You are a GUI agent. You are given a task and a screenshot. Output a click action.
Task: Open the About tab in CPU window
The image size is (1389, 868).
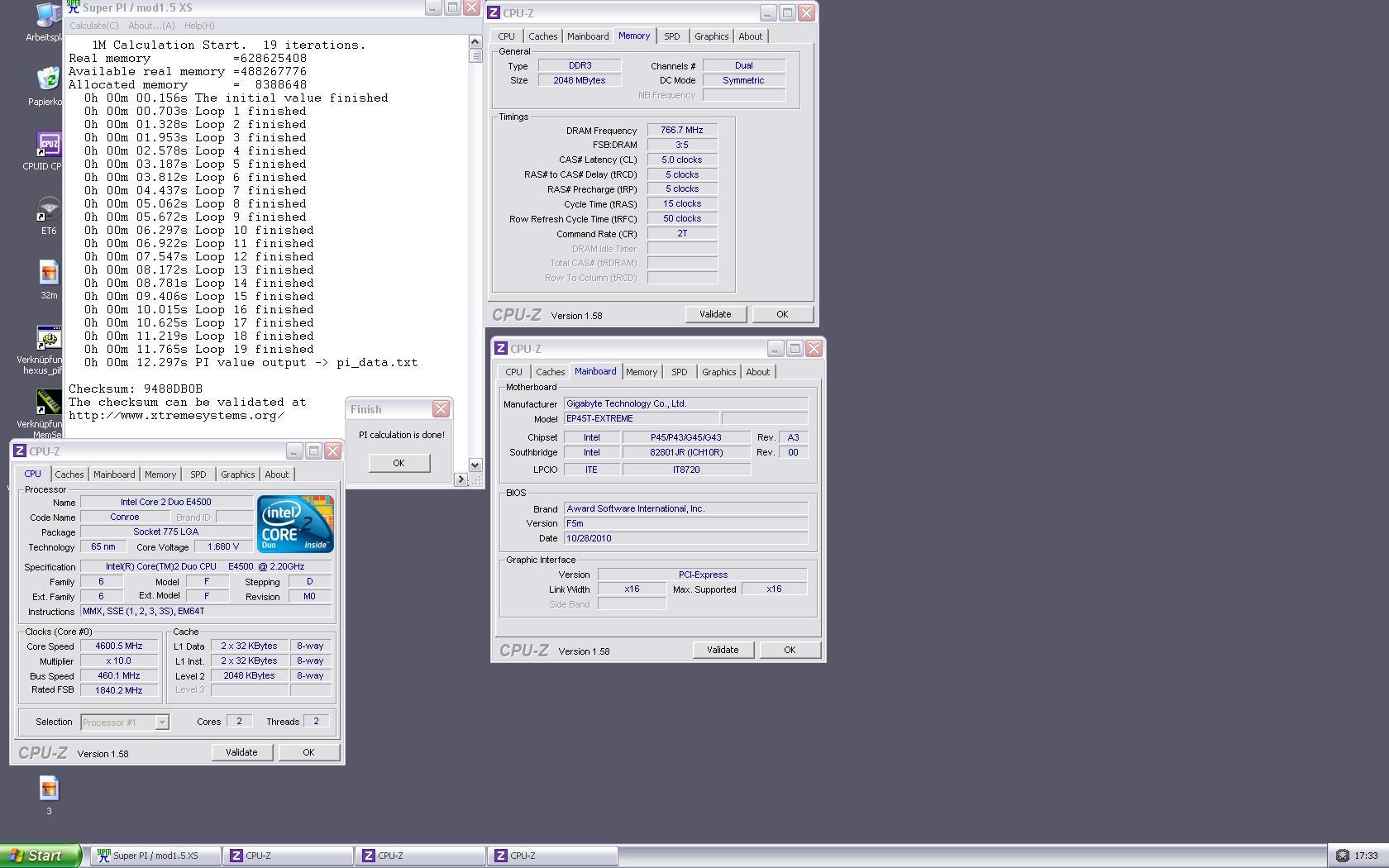click(276, 475)
